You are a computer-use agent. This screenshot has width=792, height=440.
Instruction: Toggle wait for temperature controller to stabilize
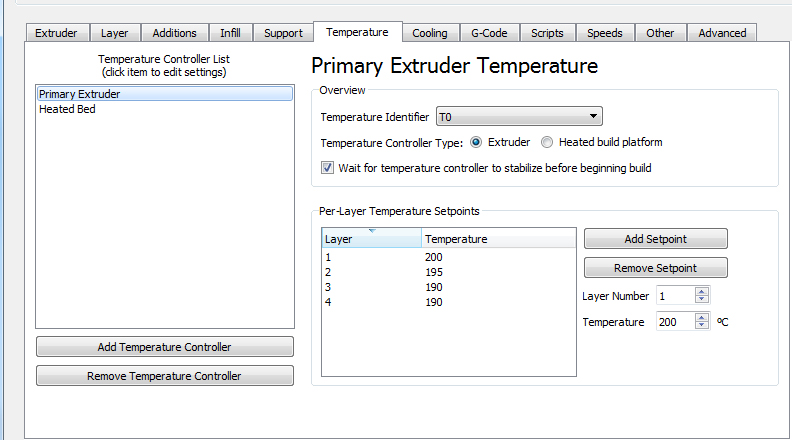pyautogui.click(x=327, y=168)
